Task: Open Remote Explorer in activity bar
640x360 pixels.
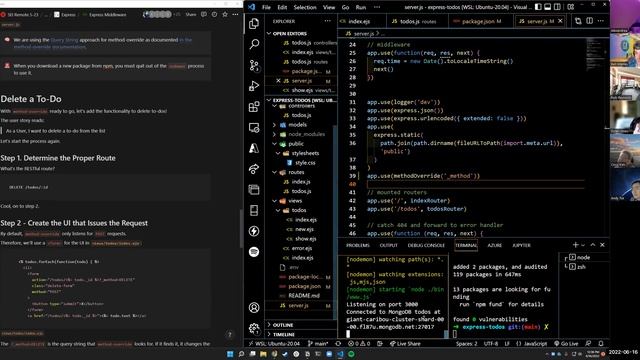Action: (x=254, y=128)
